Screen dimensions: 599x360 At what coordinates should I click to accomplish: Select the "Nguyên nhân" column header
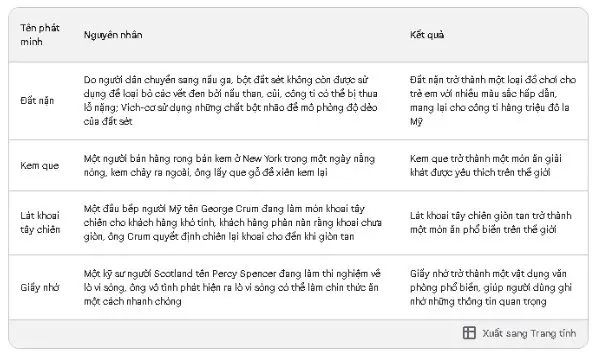(x=113, y=35)
